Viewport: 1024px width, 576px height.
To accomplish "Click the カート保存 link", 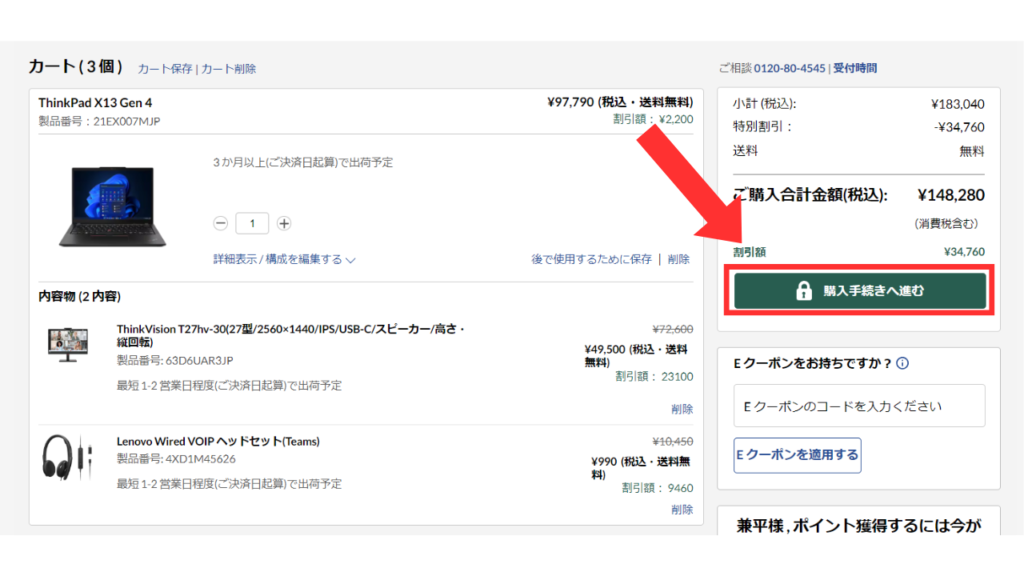I will point(164,69).
